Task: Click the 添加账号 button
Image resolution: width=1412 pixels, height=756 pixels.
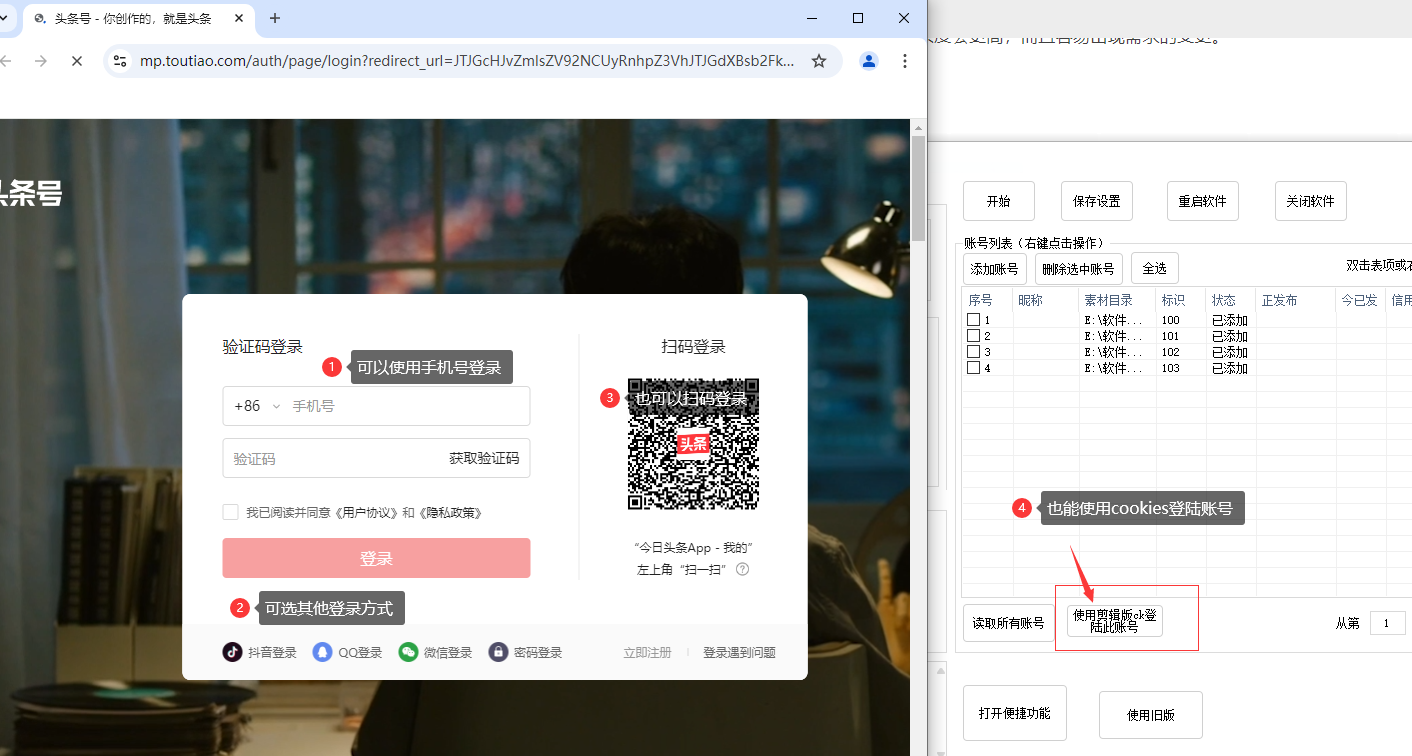Action: (995, 269)
